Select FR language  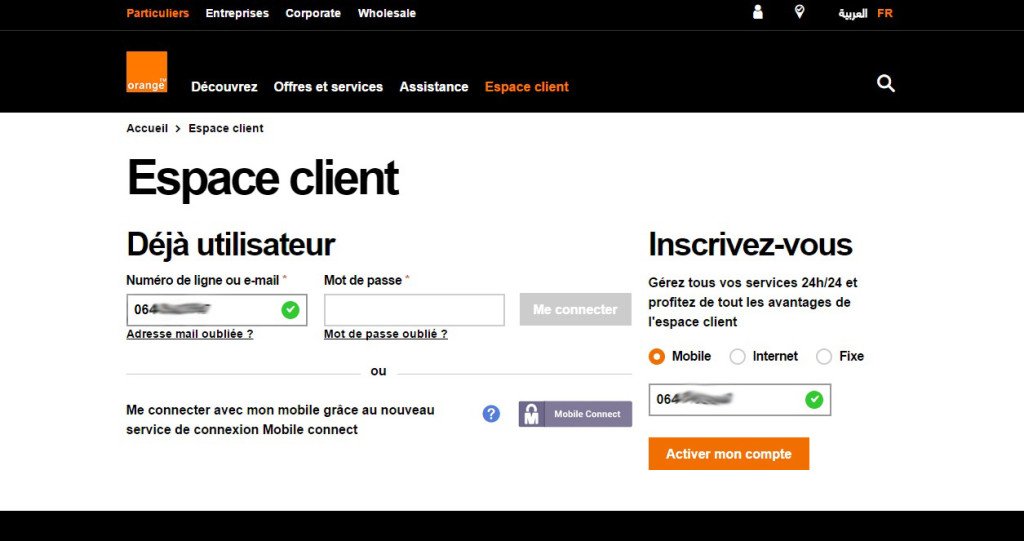[885, 13]
